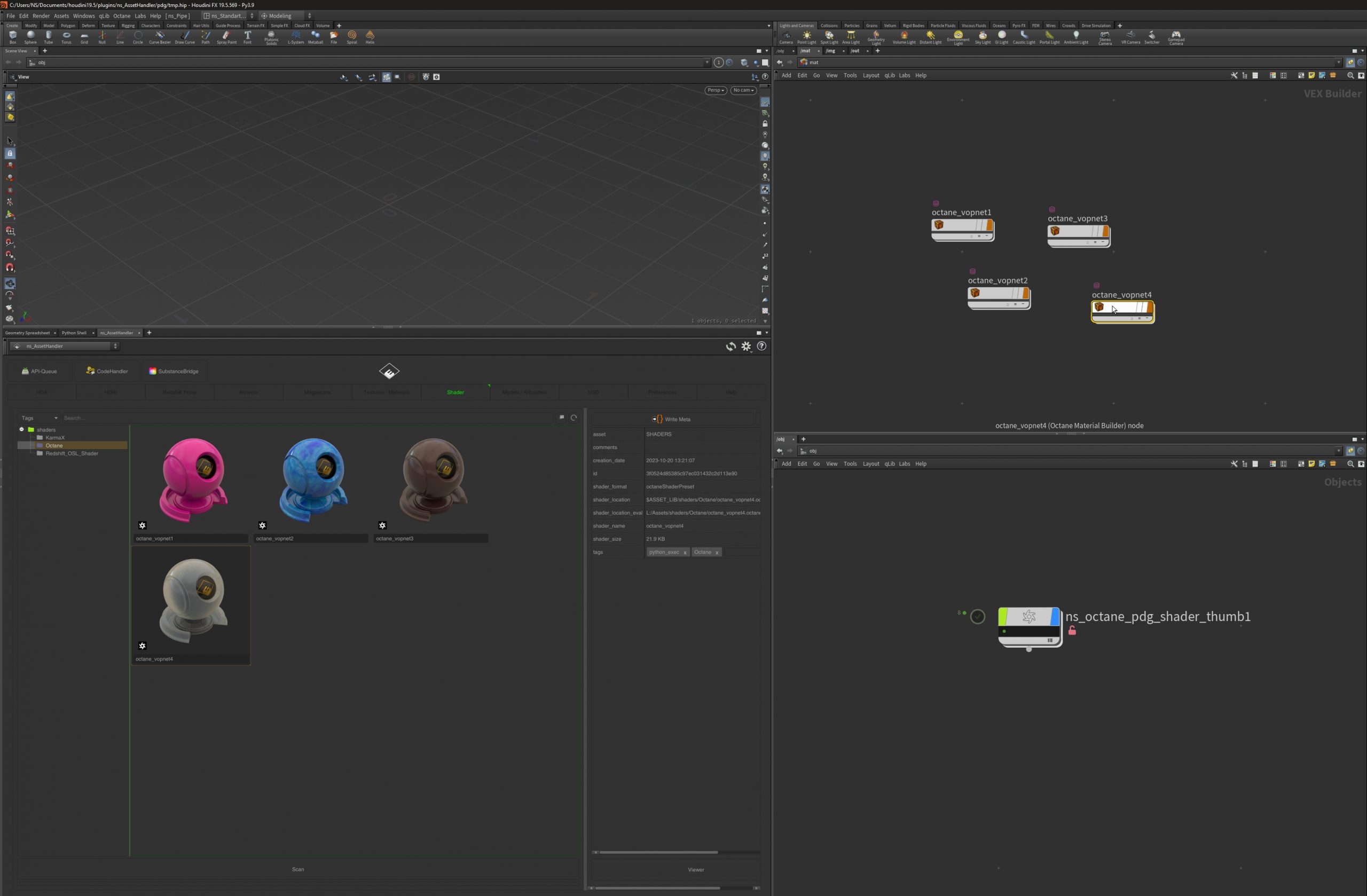
Task: Remove the python_exec tag
Action: [685, 553]
